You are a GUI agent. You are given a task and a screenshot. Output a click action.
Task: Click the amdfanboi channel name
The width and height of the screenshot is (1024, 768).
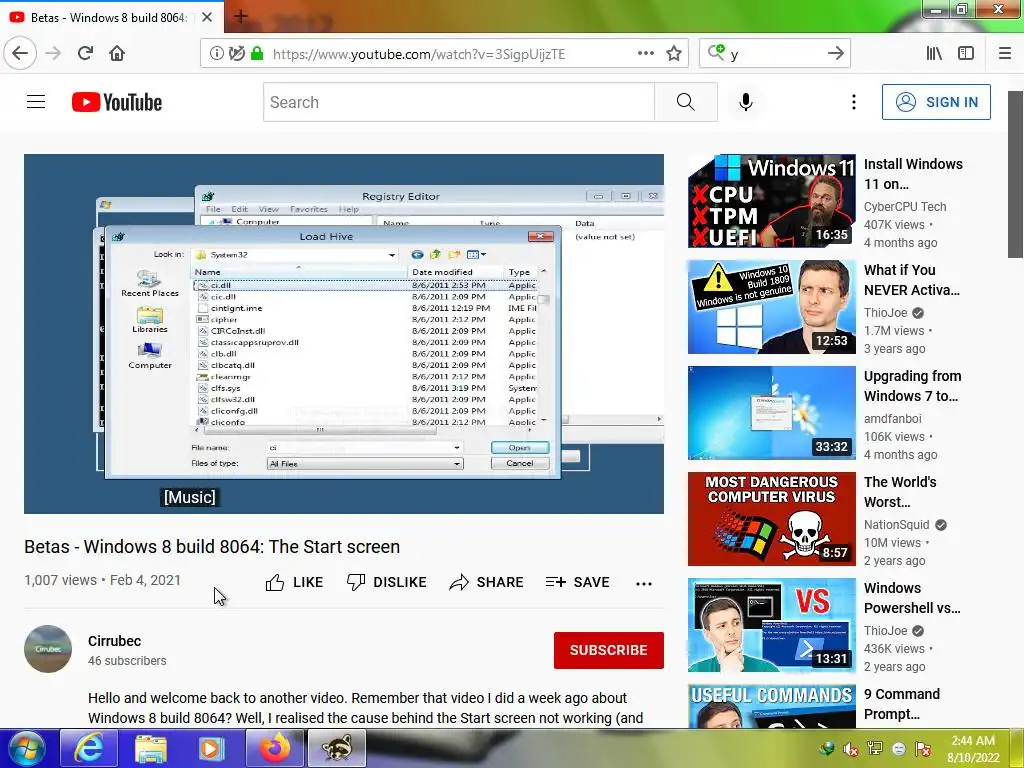893,419
